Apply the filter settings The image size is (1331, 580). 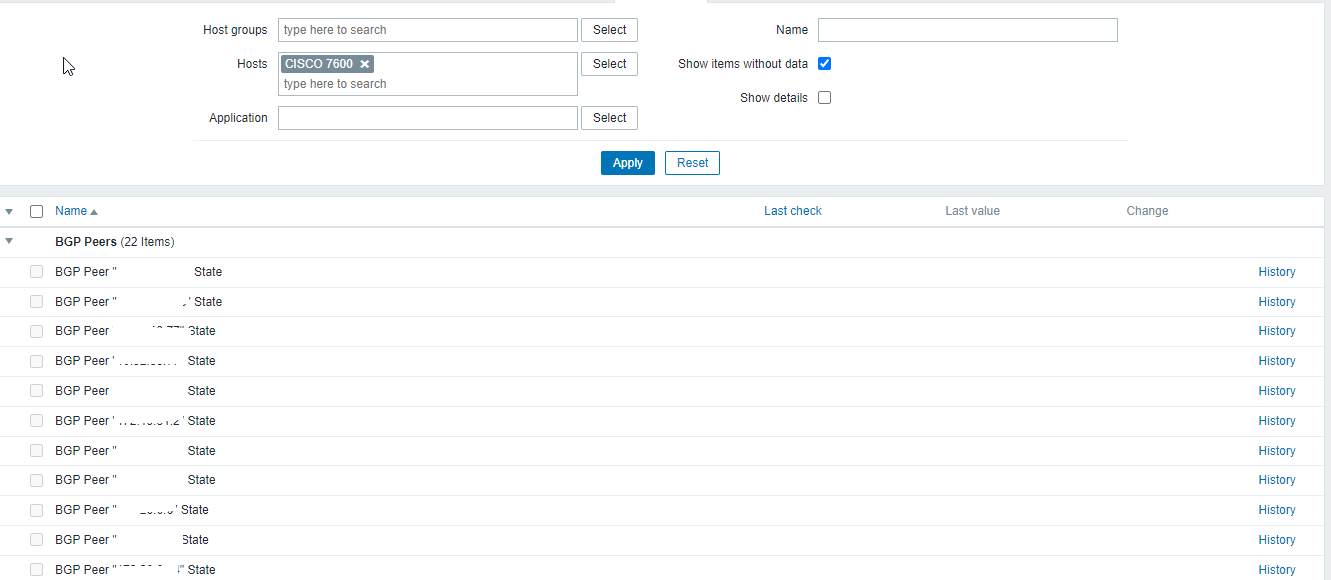[628, 163]
